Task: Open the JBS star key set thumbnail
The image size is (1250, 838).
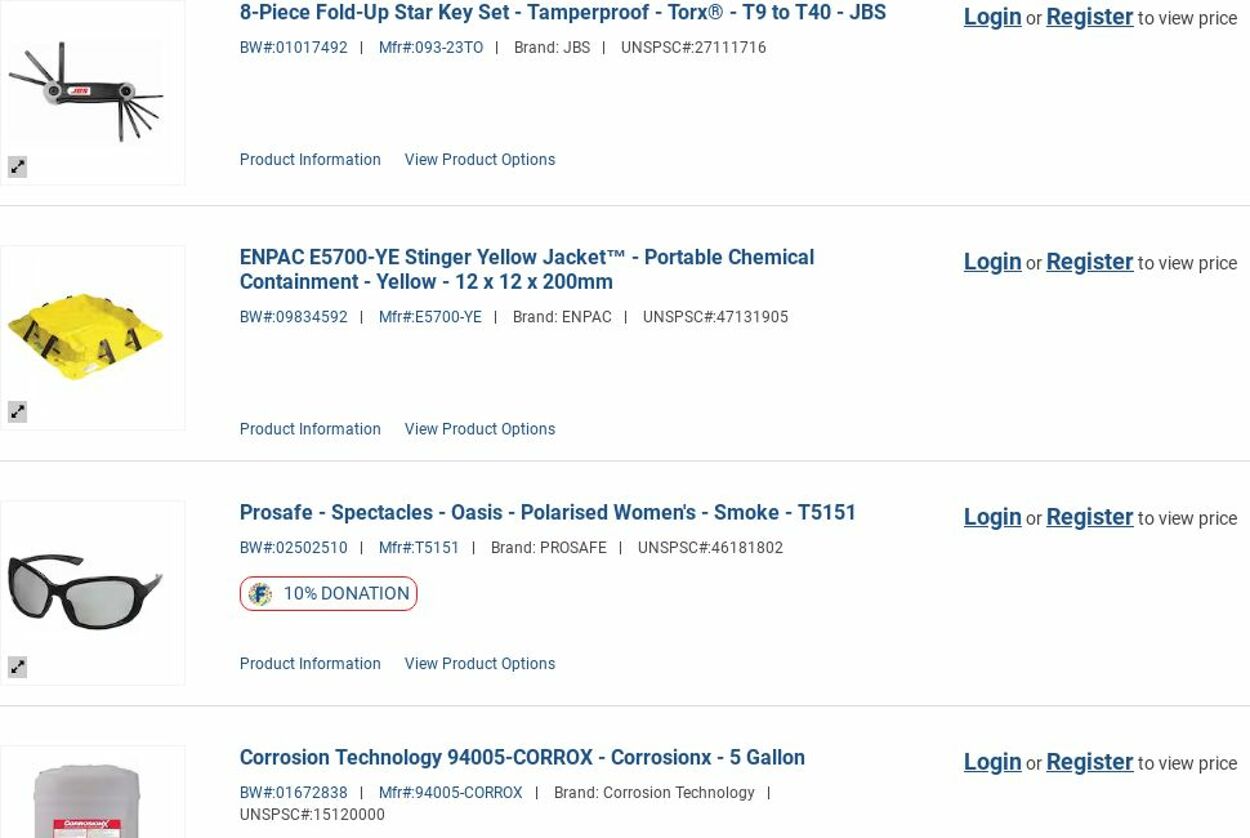Action: pos(86,92)
